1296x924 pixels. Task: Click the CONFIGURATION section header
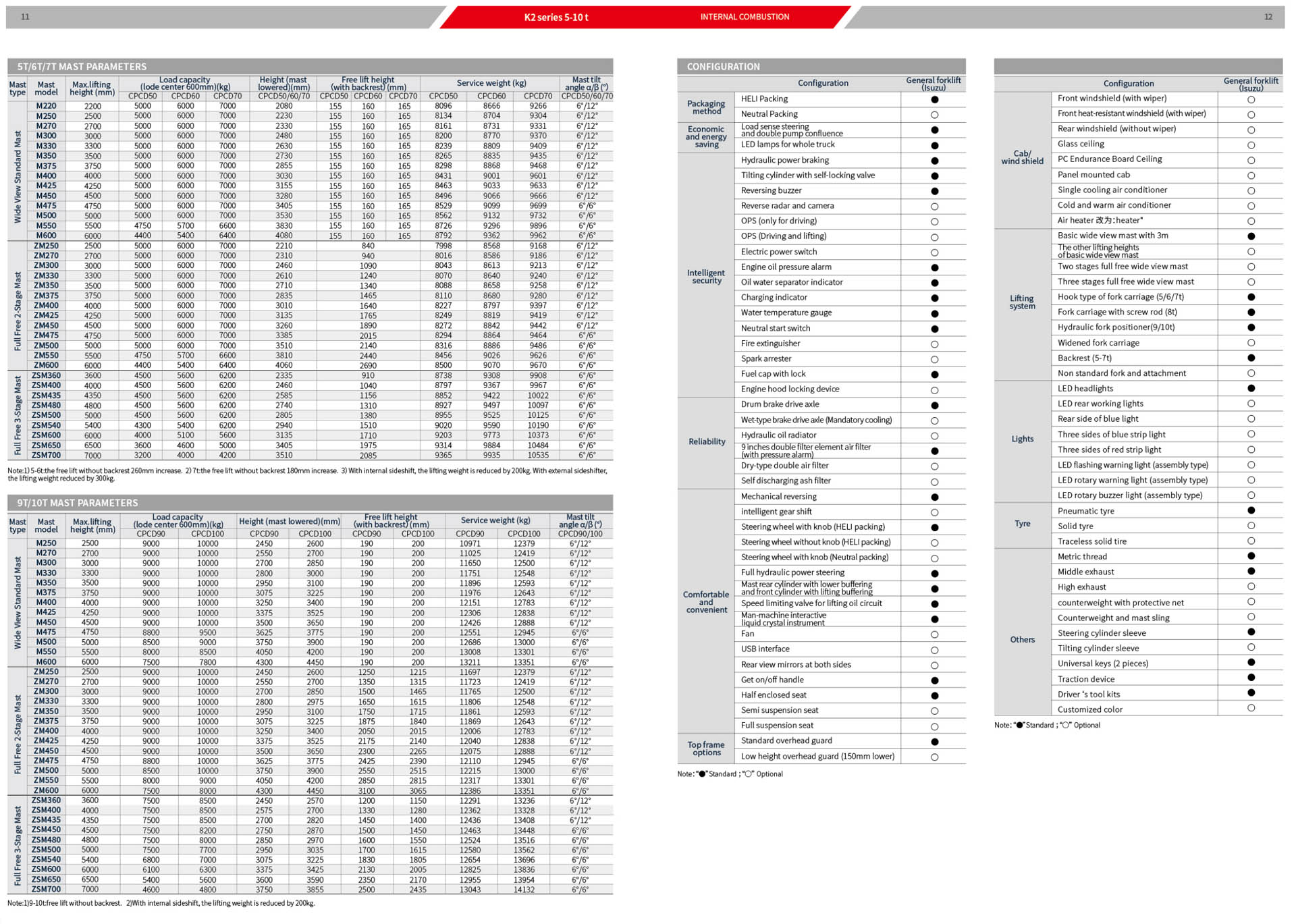tap(723, 67)
